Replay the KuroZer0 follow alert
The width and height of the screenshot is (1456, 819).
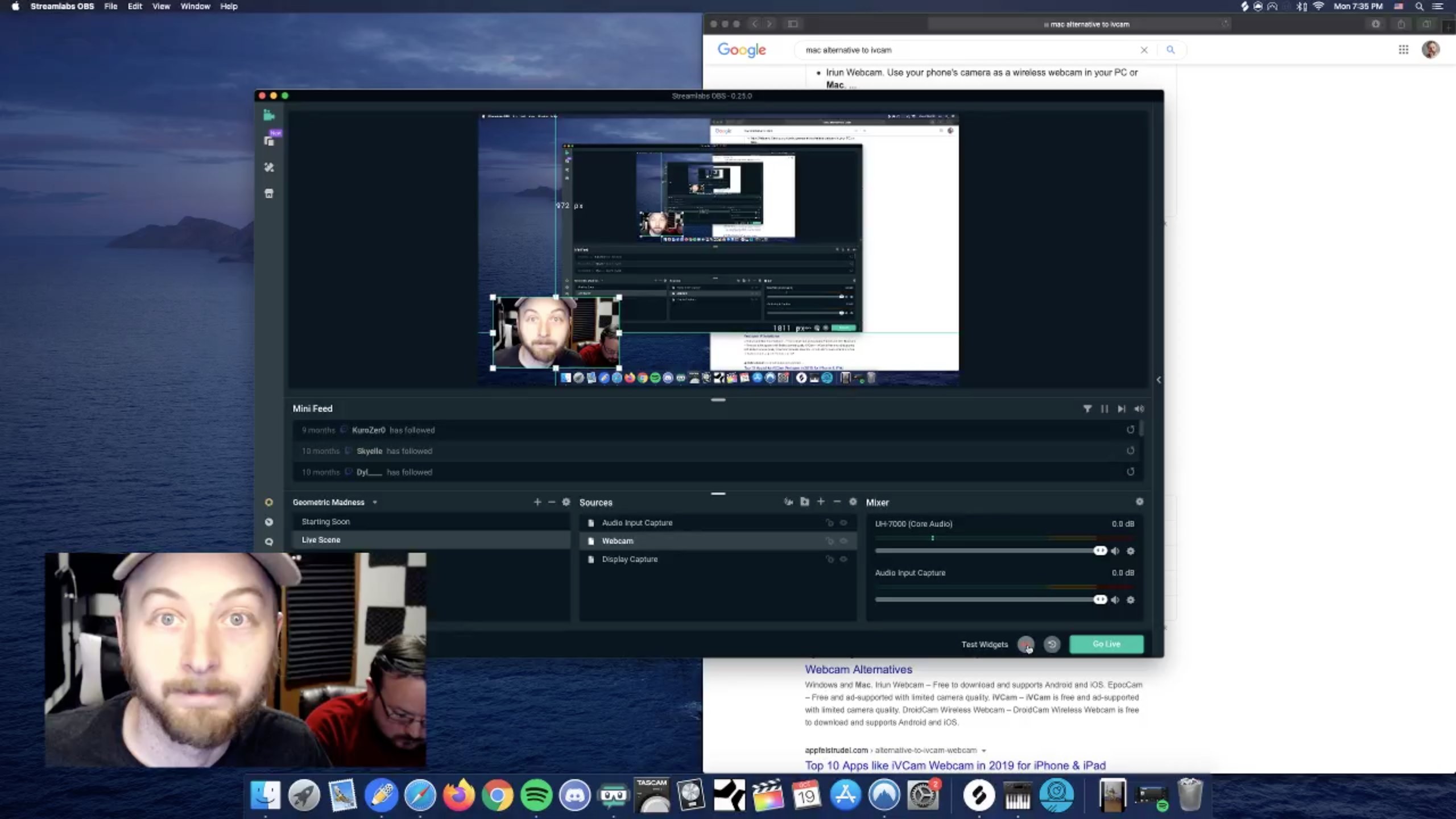tap(1130, 430)
